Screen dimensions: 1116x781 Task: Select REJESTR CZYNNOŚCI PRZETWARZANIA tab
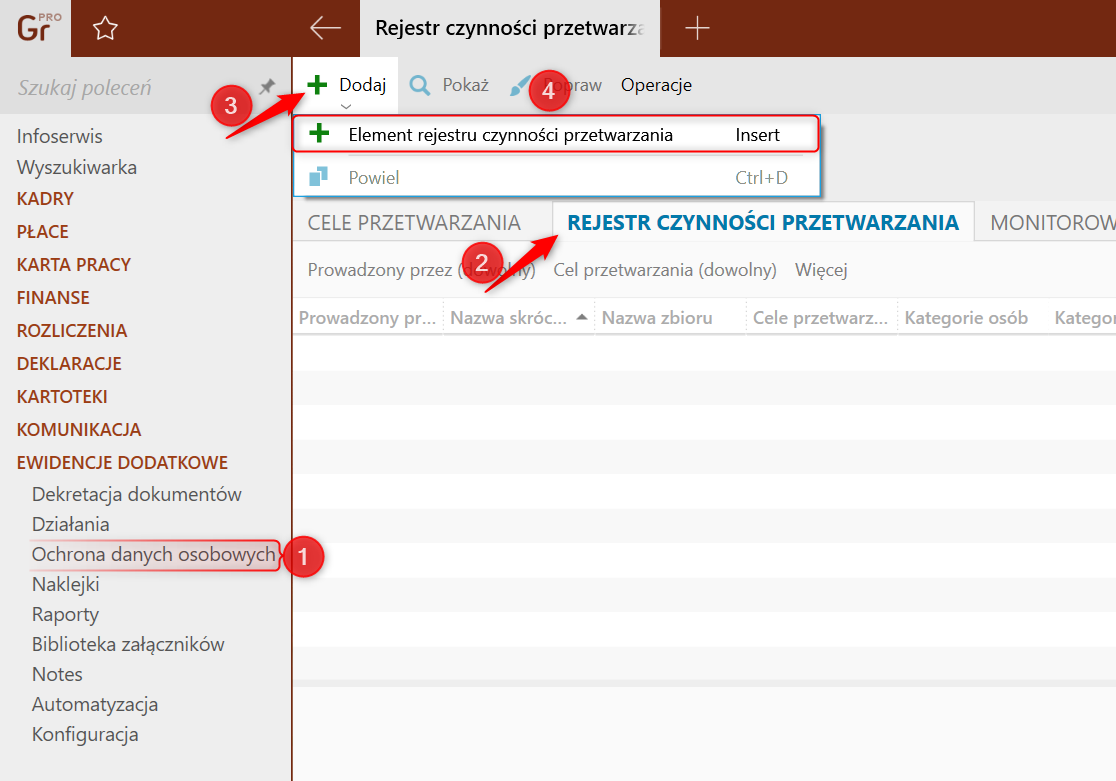763,222
